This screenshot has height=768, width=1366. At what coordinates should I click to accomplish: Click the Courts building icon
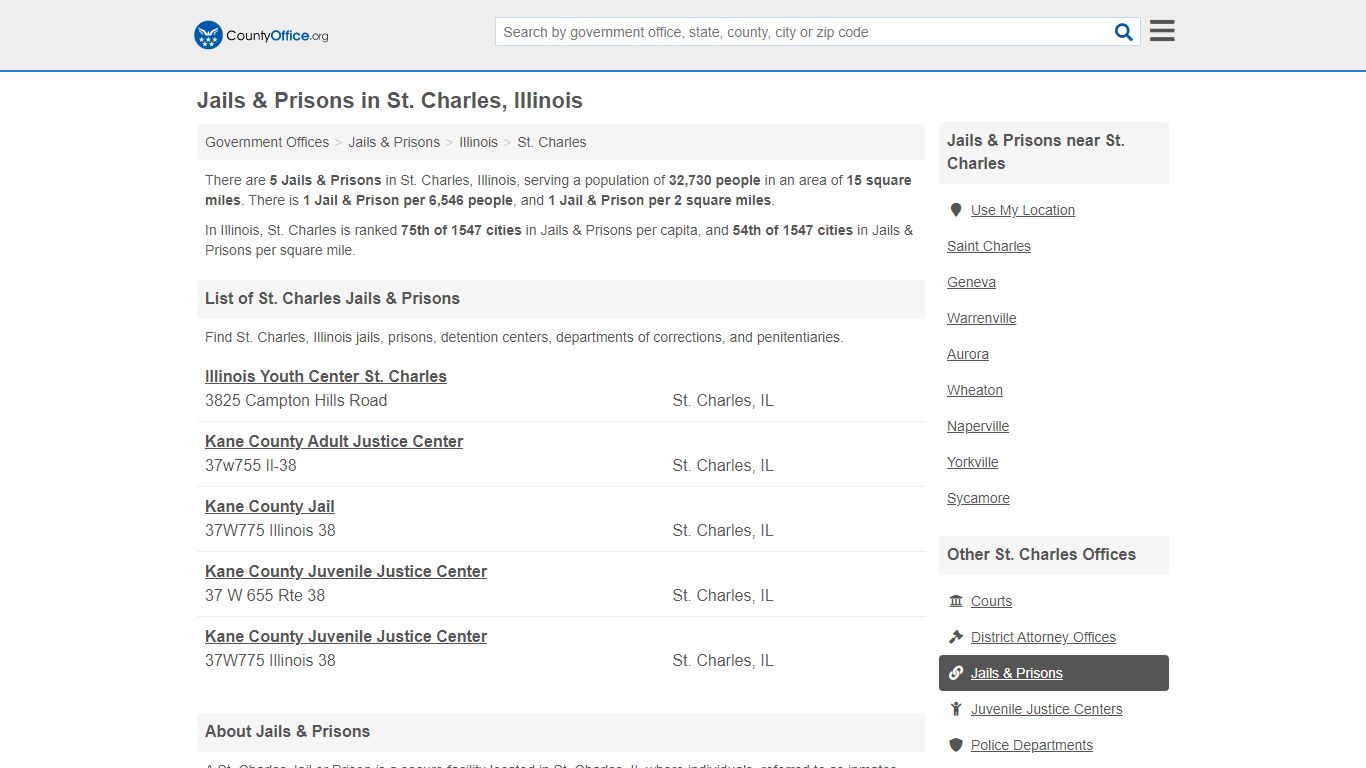[956, 601]
